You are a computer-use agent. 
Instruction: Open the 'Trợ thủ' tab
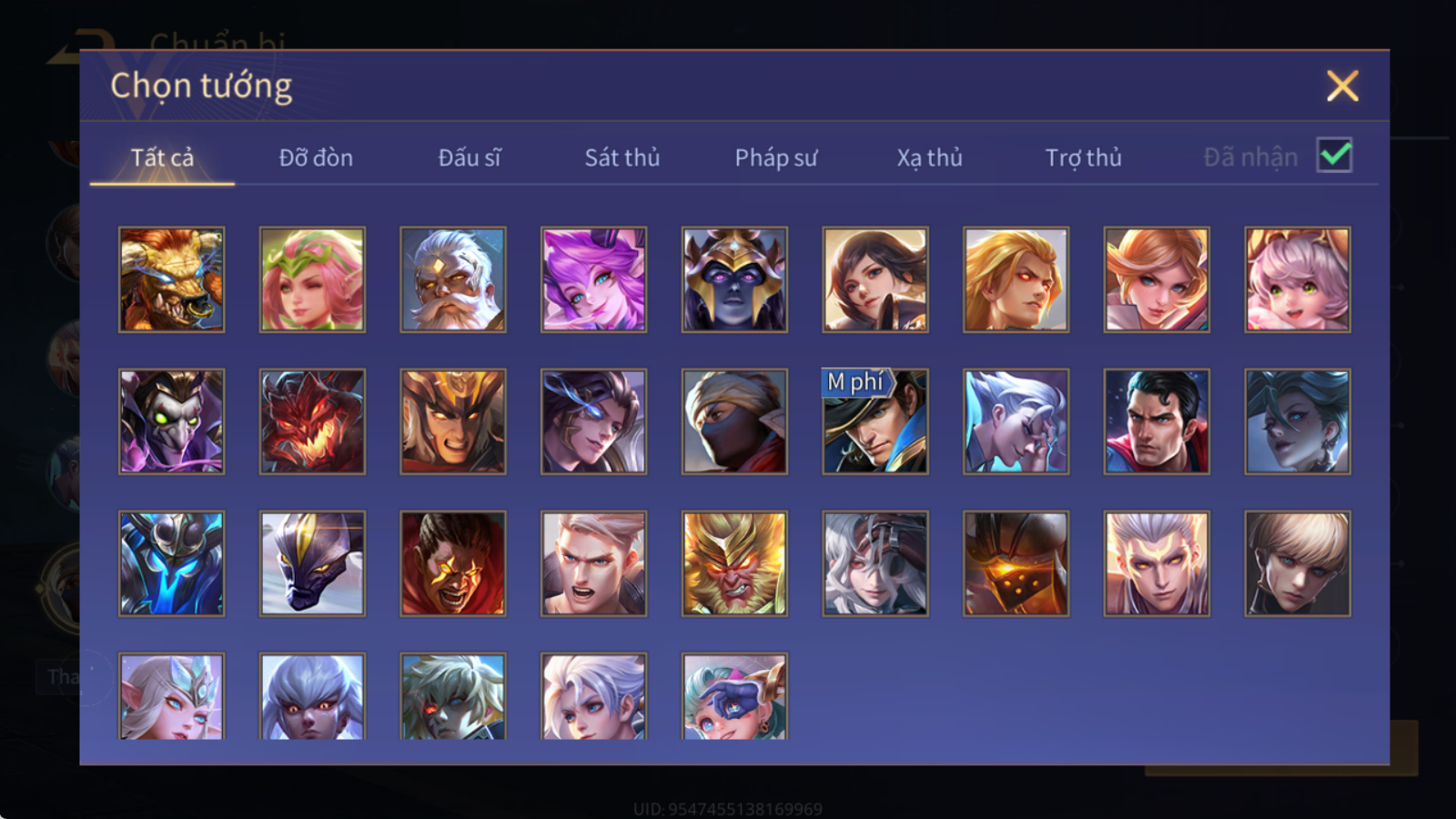click(1083, 157)
